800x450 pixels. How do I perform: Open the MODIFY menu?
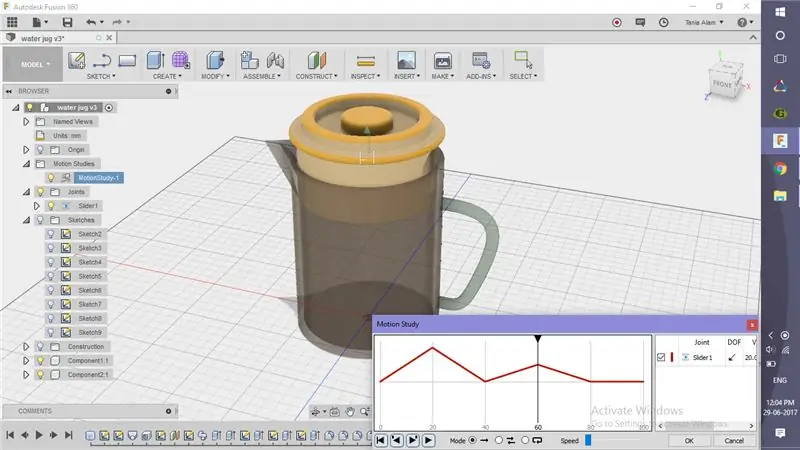pos(215,76)
